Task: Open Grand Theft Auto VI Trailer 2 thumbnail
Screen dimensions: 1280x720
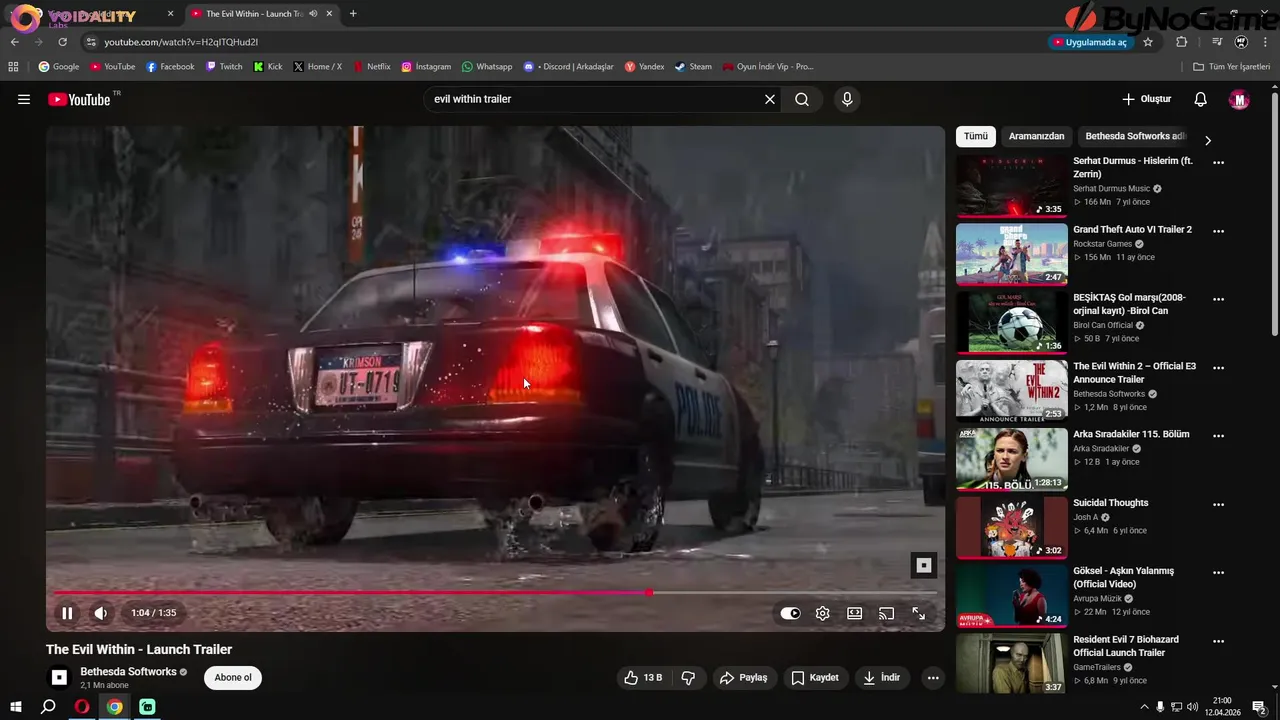Action: click(x=1011, y=254)
